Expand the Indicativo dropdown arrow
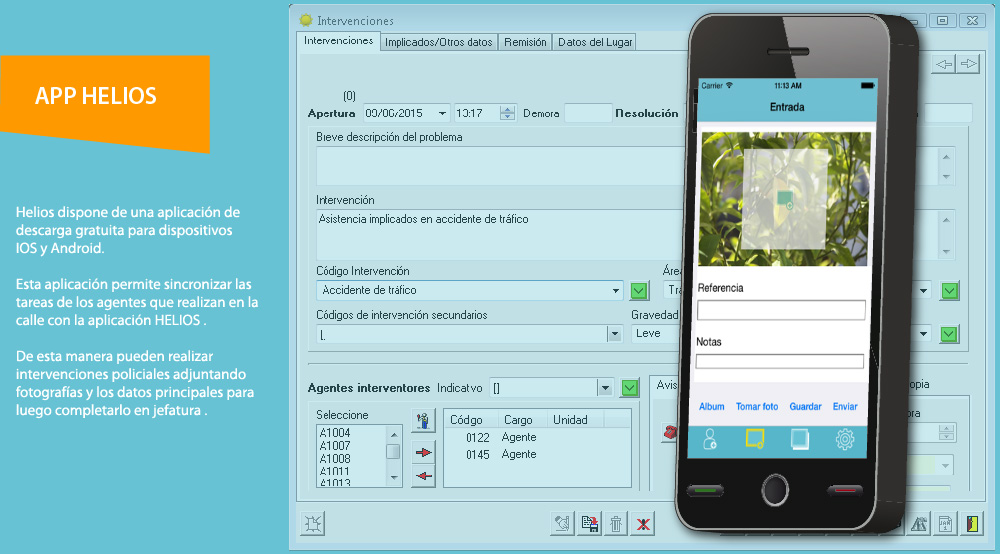The image size is (1000, 554). pyautogui.click(x=605, y=388)
